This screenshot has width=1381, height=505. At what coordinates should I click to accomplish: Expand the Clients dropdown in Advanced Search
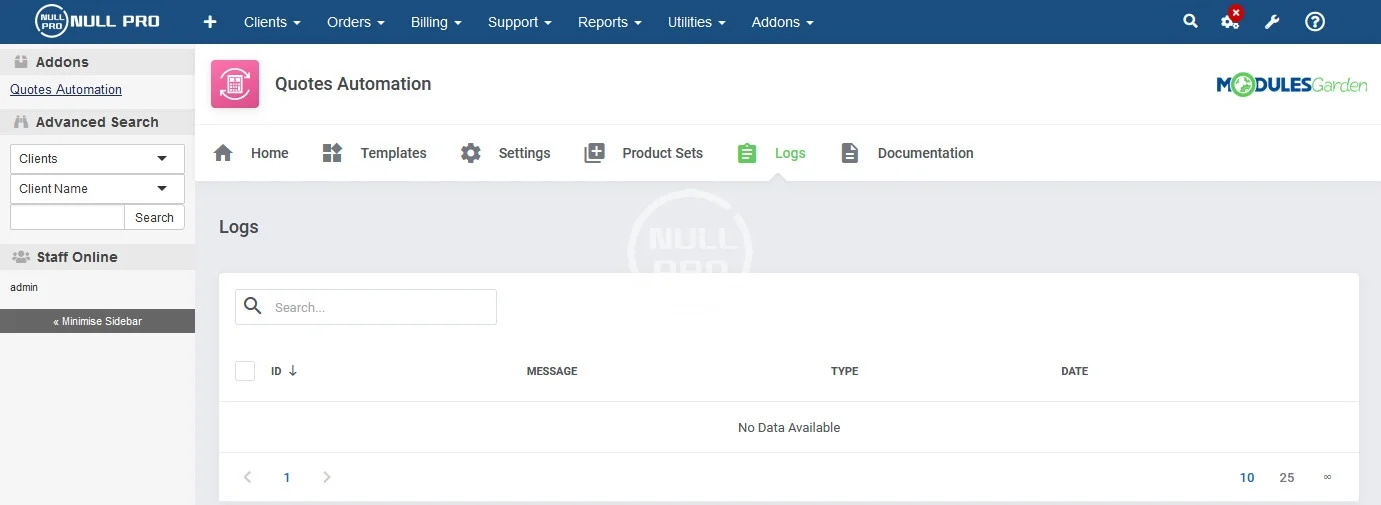97,159
